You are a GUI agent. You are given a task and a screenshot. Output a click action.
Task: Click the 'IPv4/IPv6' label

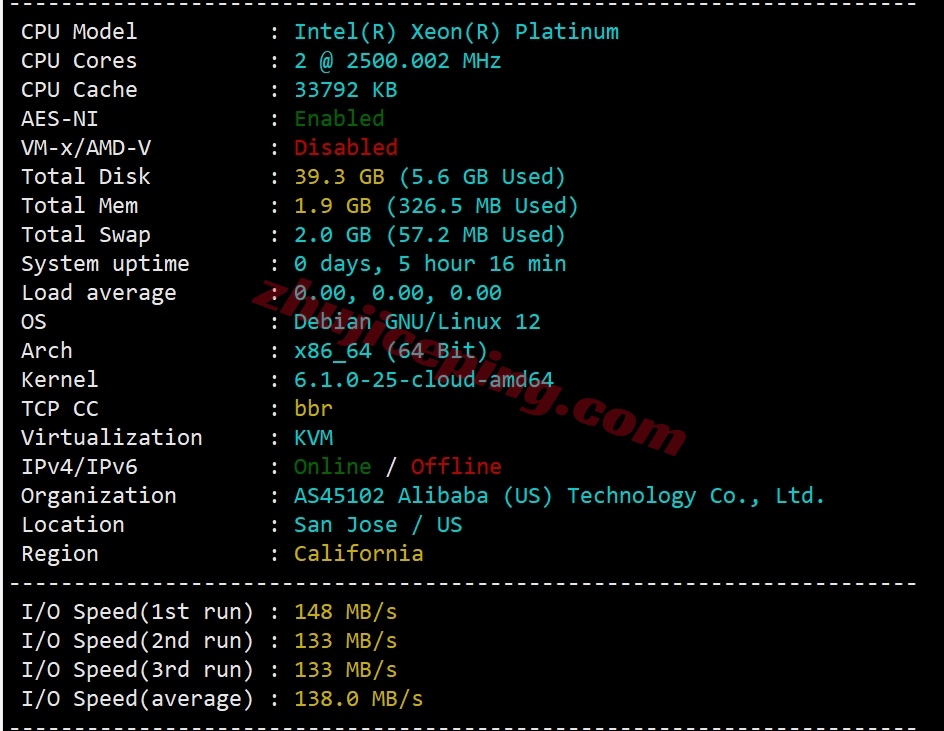pyautogui.click(x=79, y=467)
